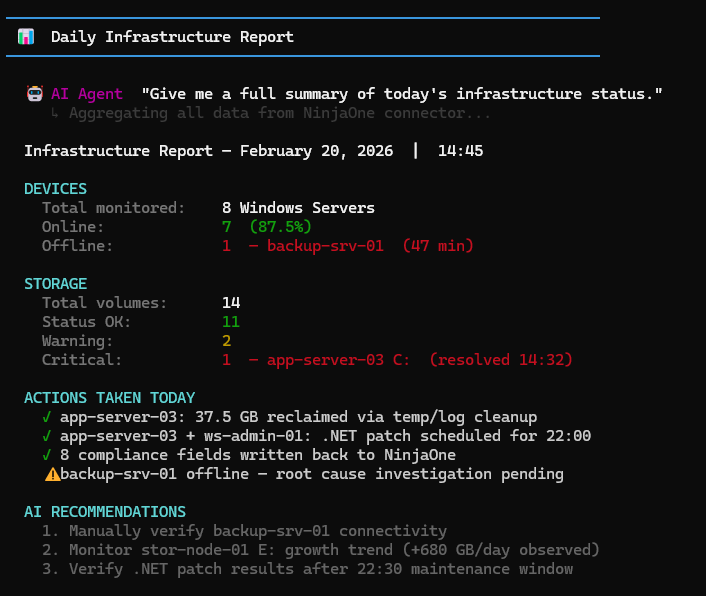Click 'backup-srv-01 offline – root cause investigation pending'
This screenshot has width=706, height=596.
(312, 474)
